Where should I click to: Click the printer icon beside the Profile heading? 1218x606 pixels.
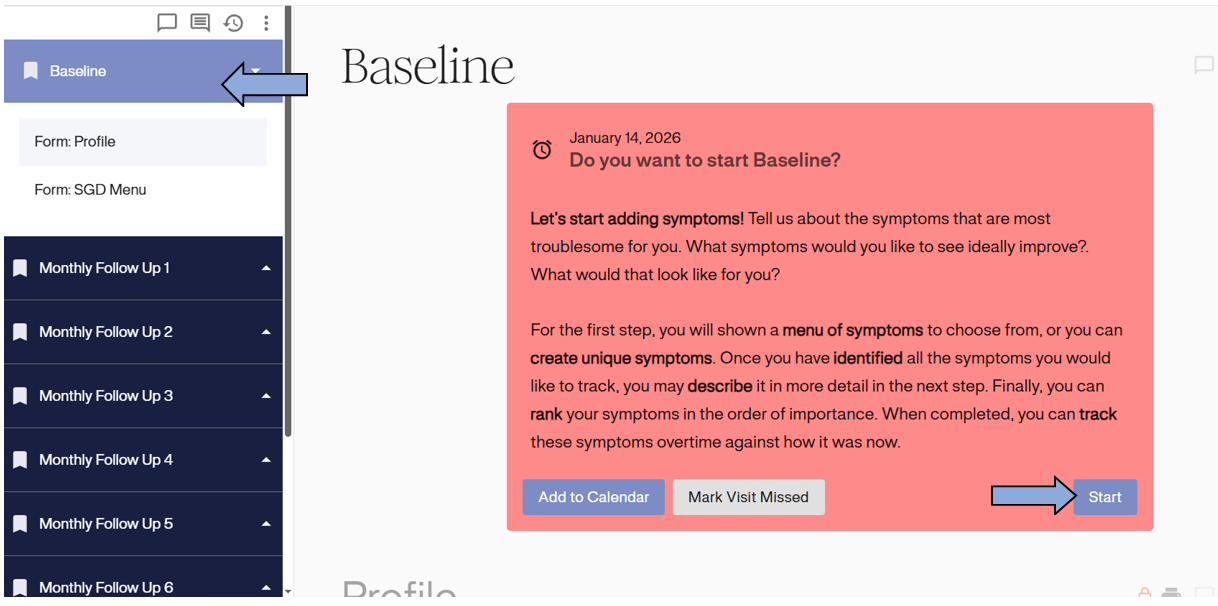1172,594
